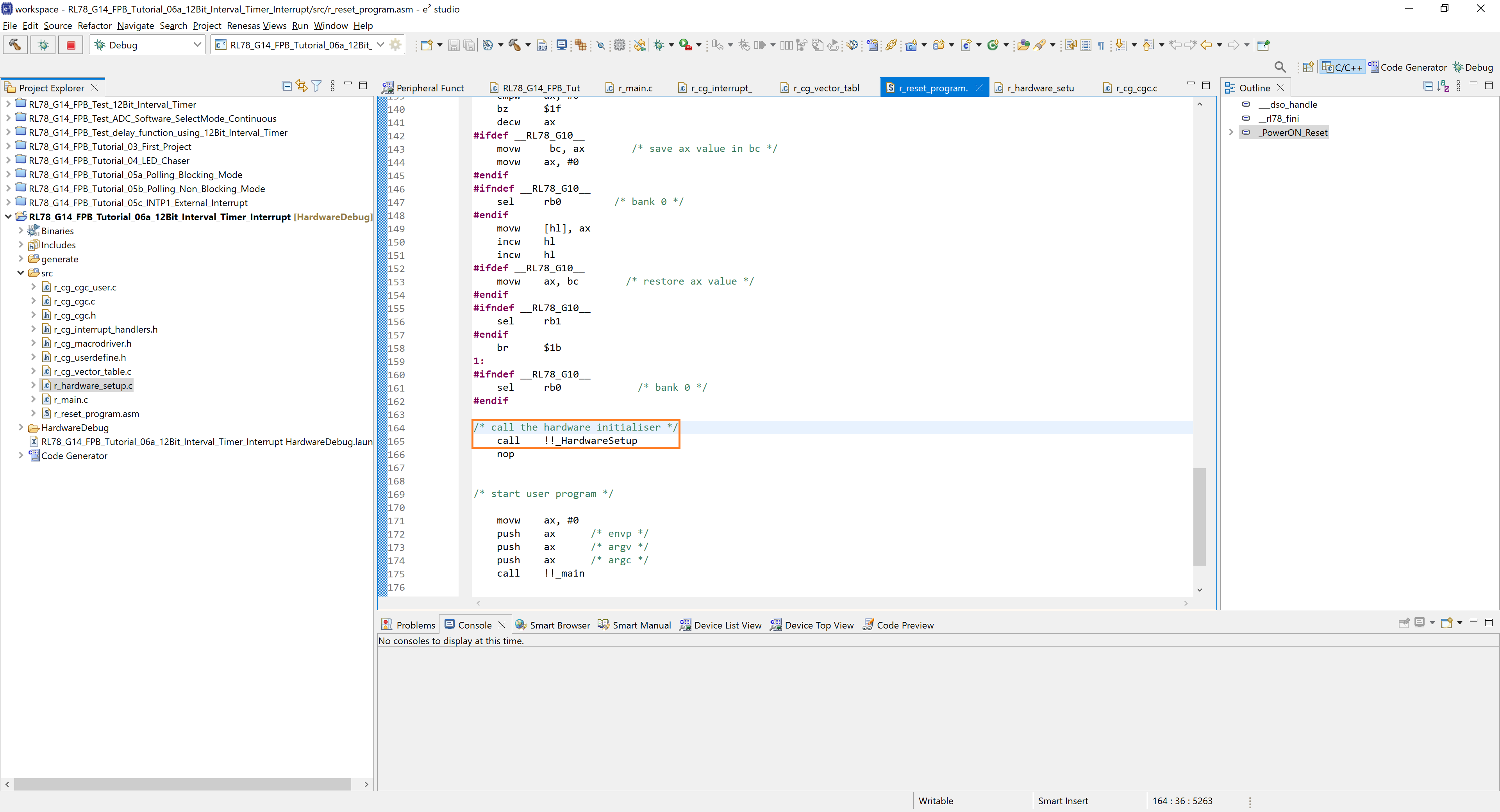This screenshot has height=812, width=1500.
Task: Toggle the Code Generator perspective
Action: pos(1407,67)
